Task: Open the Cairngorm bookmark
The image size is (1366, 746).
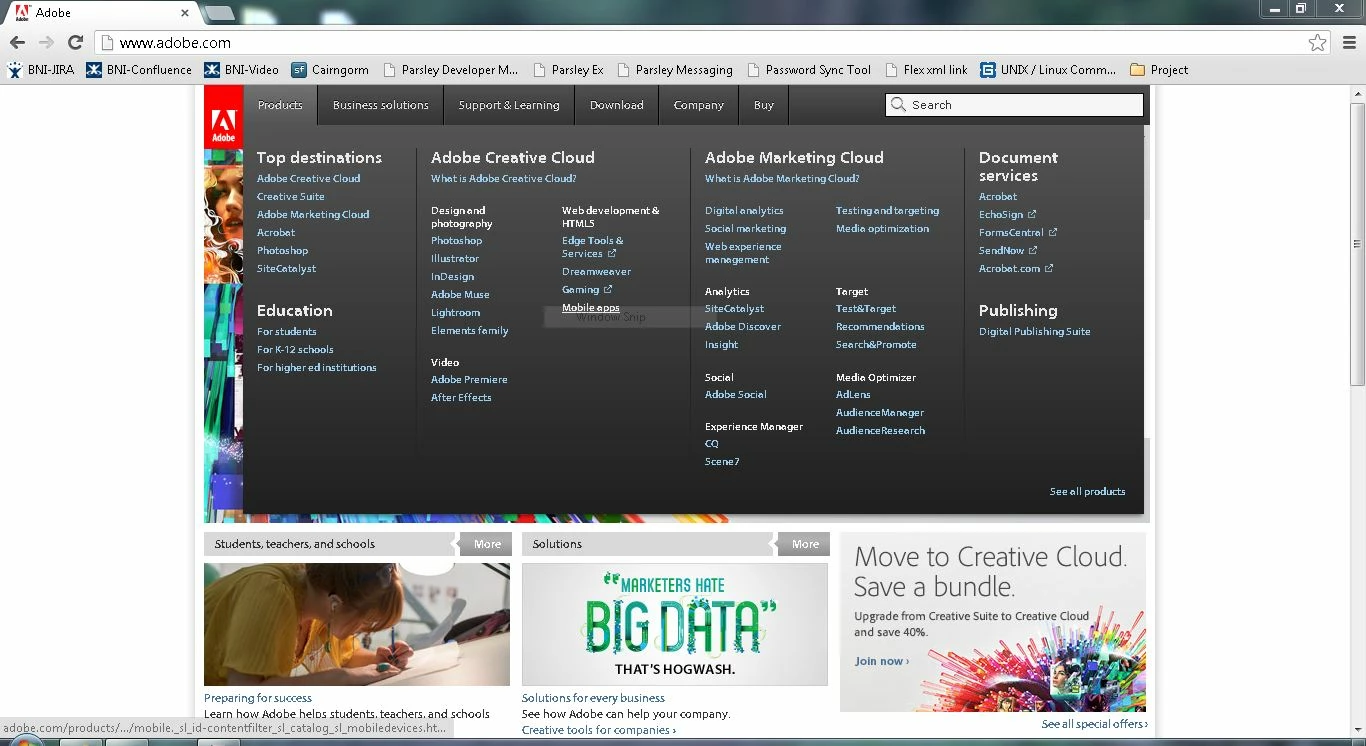Action: pos(330,70)
